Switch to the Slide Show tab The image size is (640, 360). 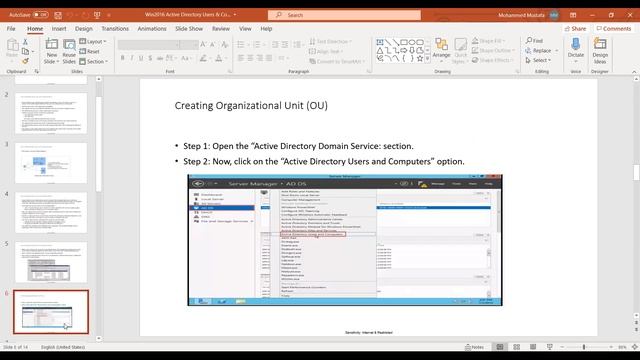tap(189, 29)
